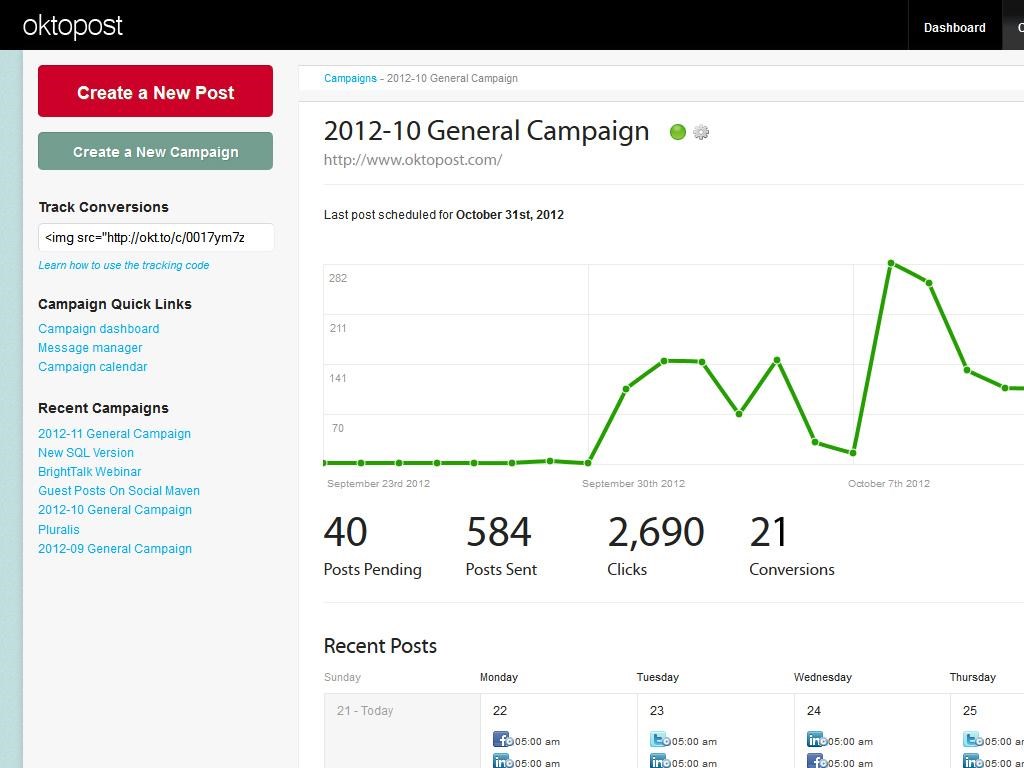Click the green campaign status indicator
This screenshot has height=768, width=1024.
click(x=678, y=132)
